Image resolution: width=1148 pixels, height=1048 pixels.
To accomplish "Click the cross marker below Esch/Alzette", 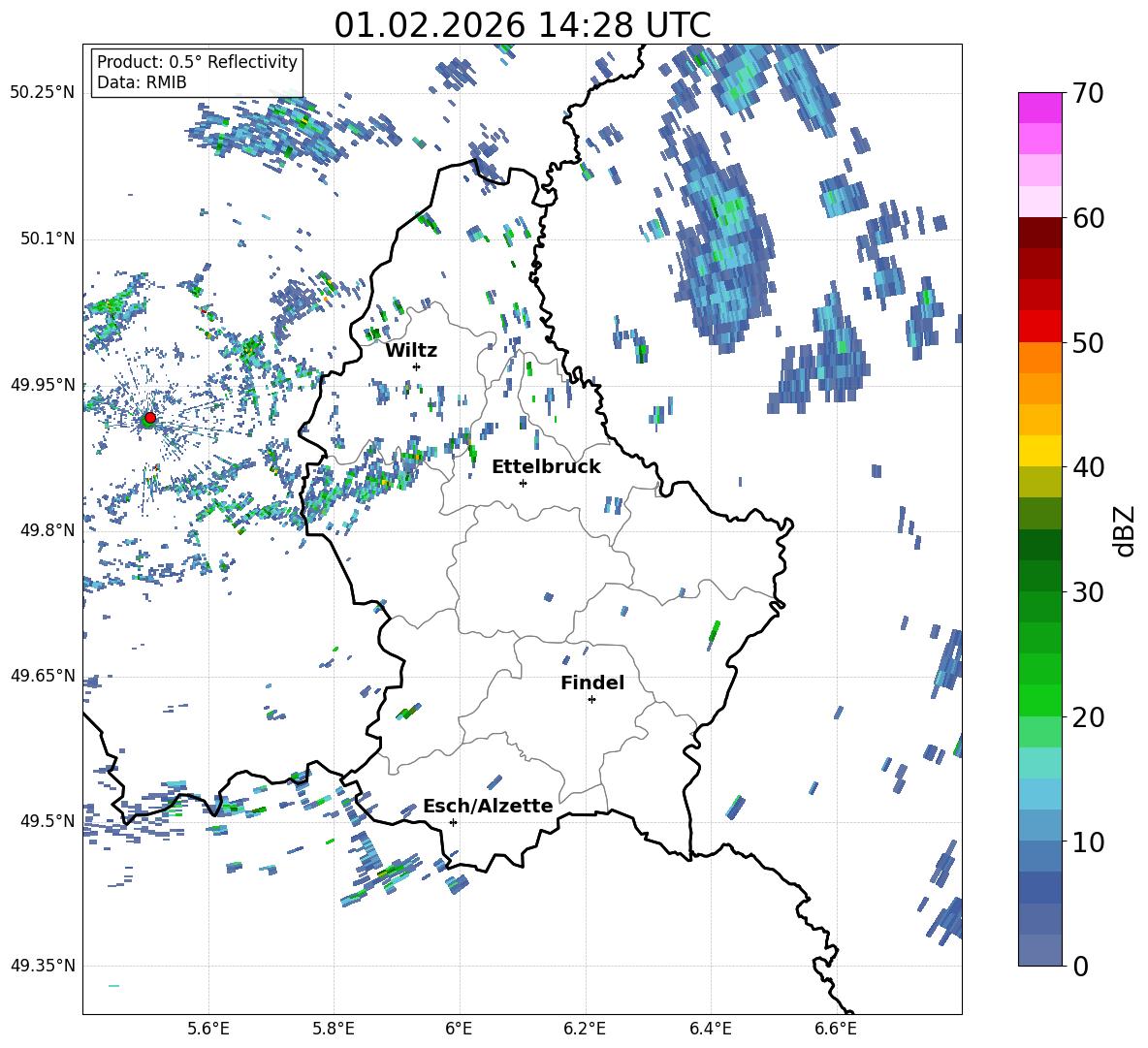I will point(453,822).
